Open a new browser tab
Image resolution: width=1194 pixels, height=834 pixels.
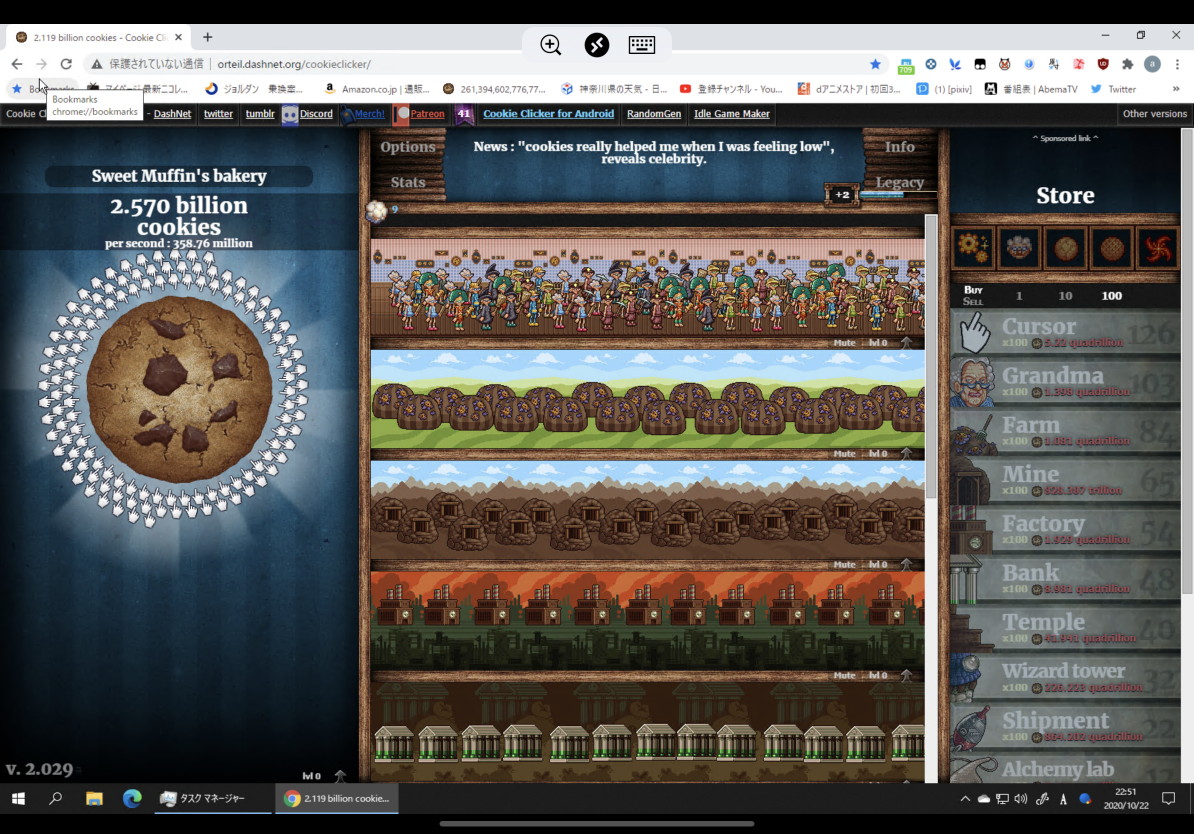pos(207,37)
